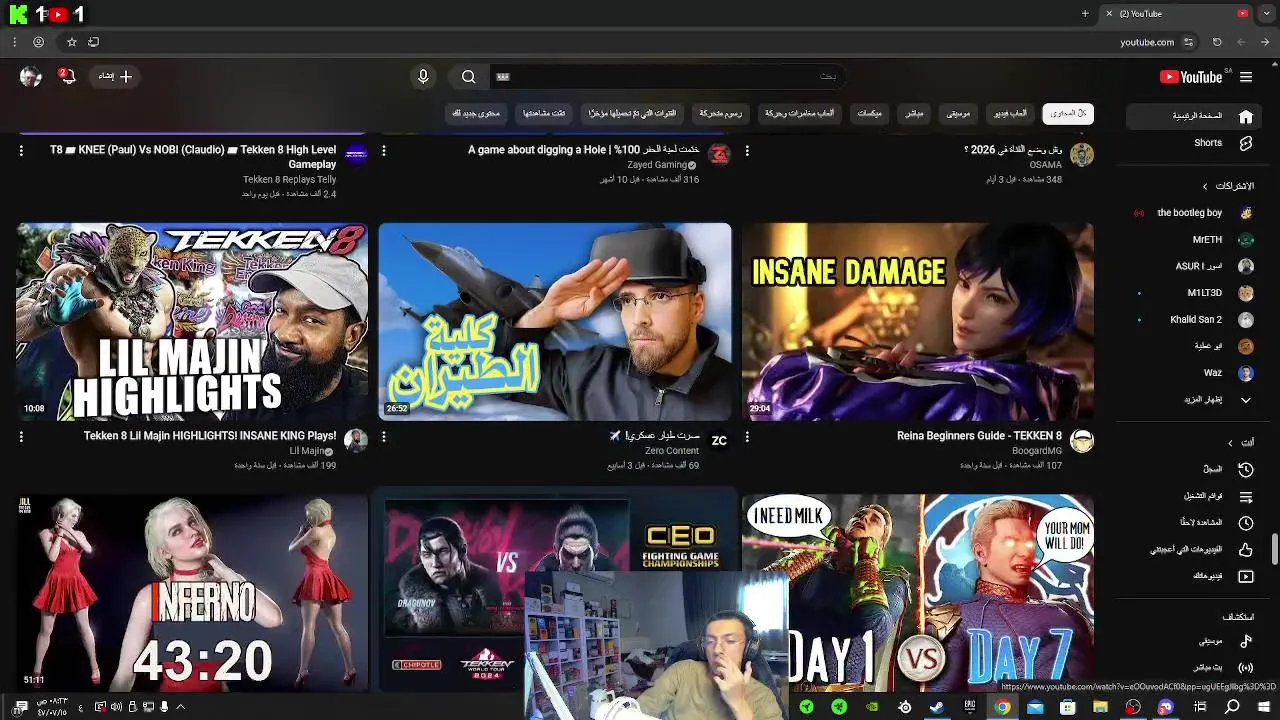
Task: Select the video games (ألعاب فيديو) chip
Action: [x=1010, y=113]
